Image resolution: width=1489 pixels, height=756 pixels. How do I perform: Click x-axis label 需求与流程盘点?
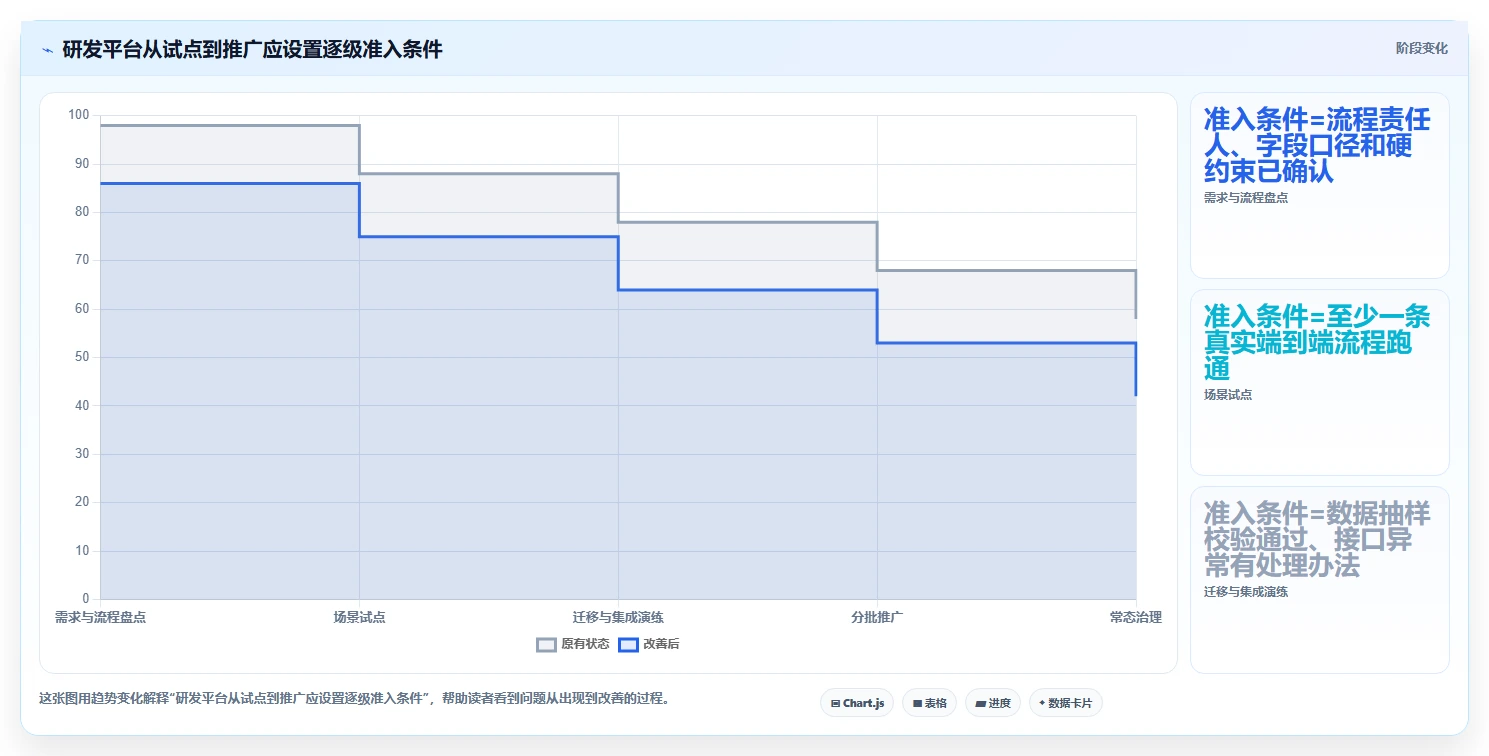(100, 617)
